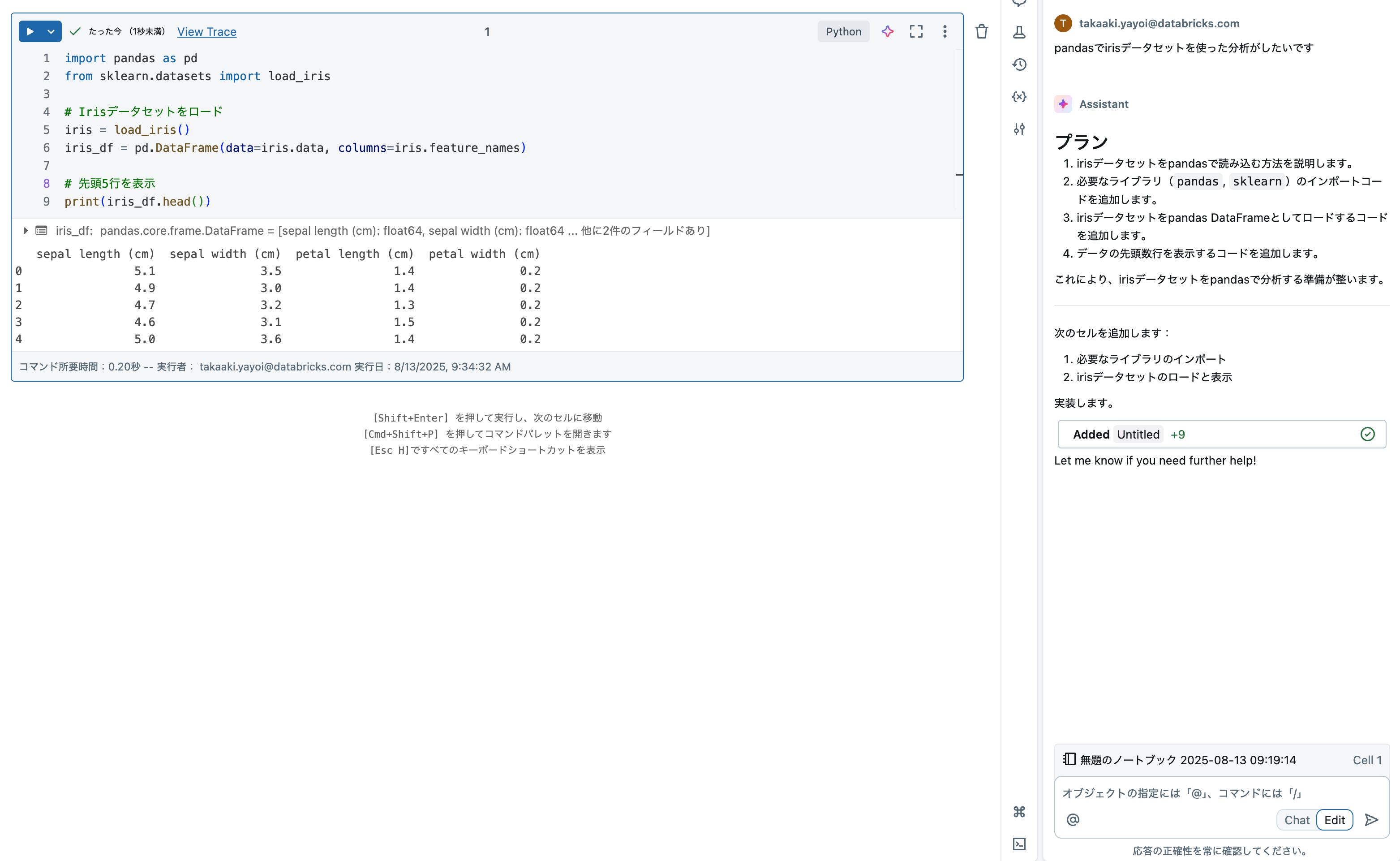The image size is (1400, 861).
Task: Expand the run options chevron
Action: [50, 31]
